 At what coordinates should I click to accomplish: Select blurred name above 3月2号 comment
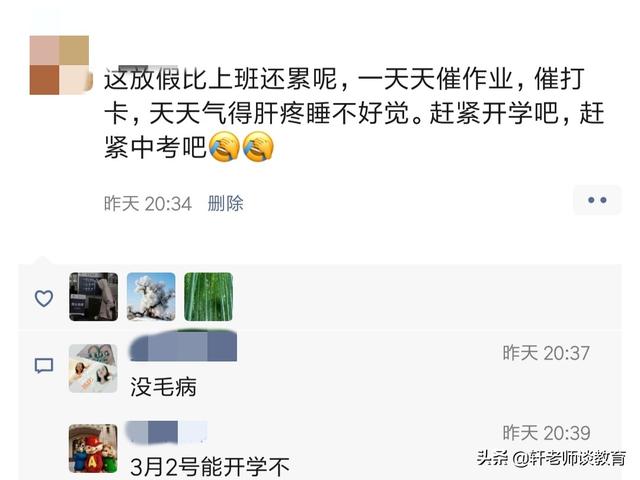166,432
